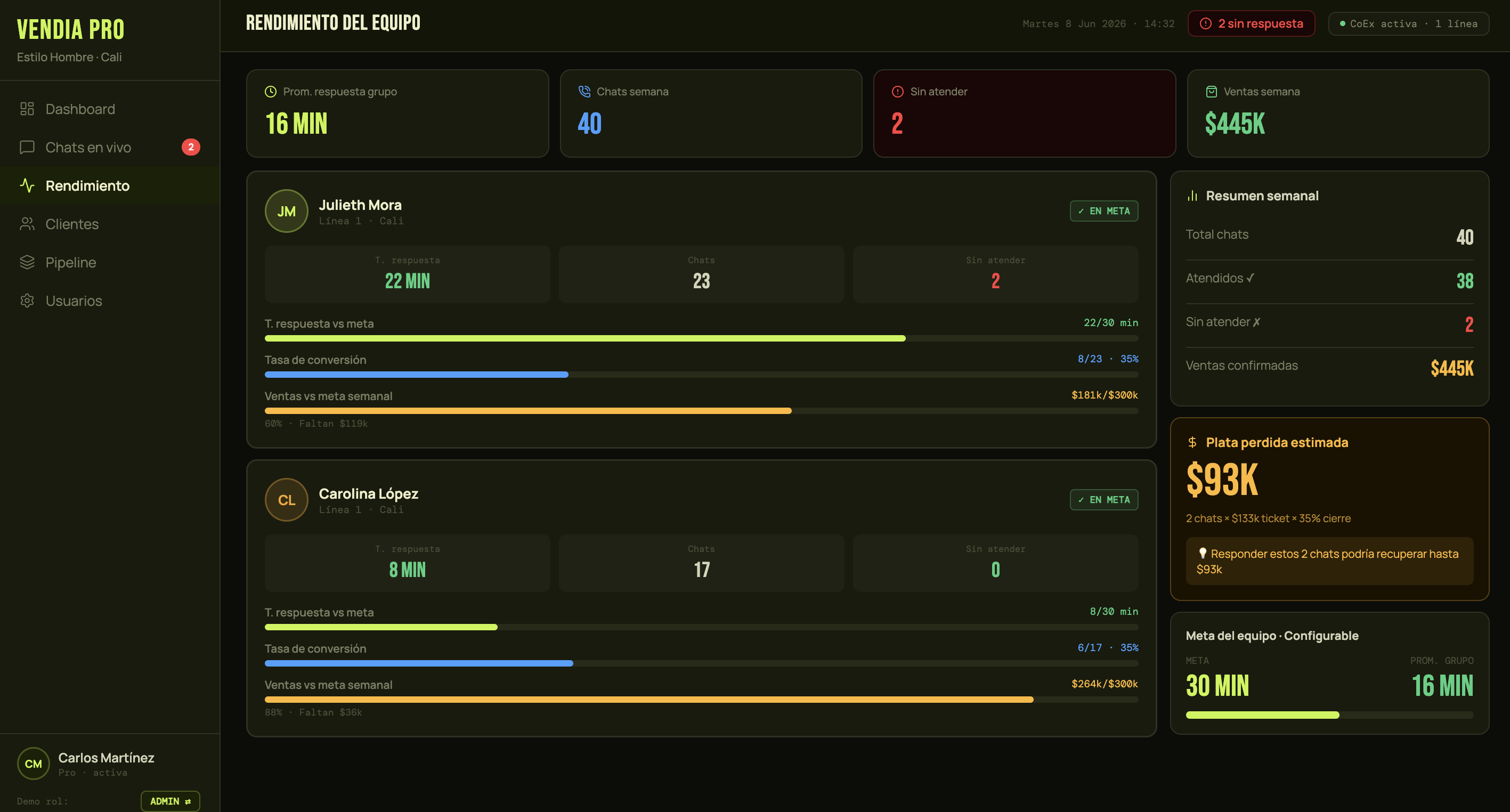Click the Carolina López name heading
This screenshot has height=812, width=1510.
368,494
